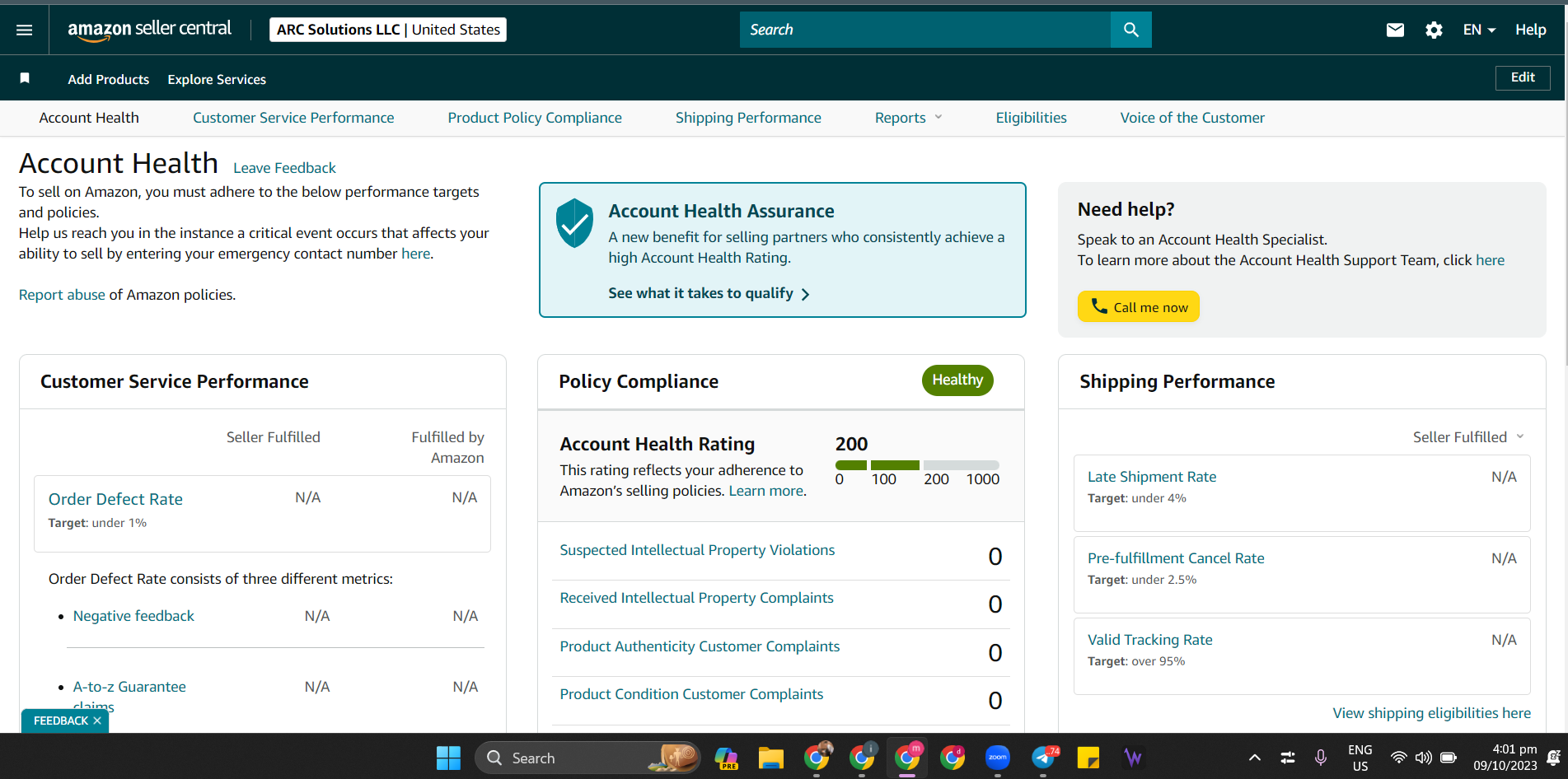Open Sticky Notes from the taskbar
This screenshot has width=1568, height=779.
pos(1088,758)
